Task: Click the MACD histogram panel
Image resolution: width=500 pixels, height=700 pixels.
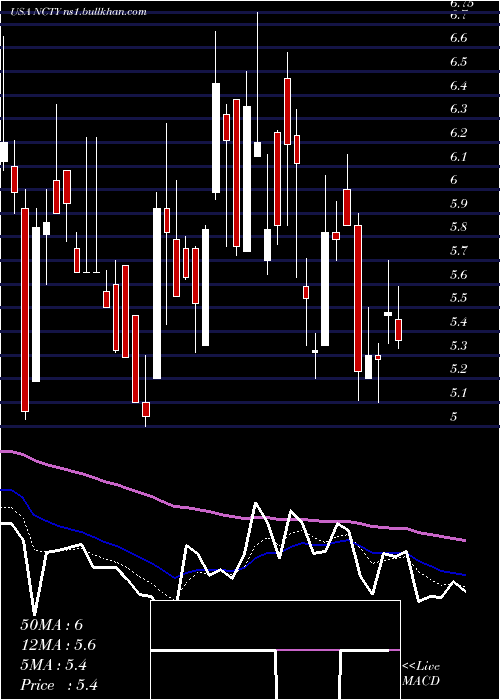Action: 275,650
